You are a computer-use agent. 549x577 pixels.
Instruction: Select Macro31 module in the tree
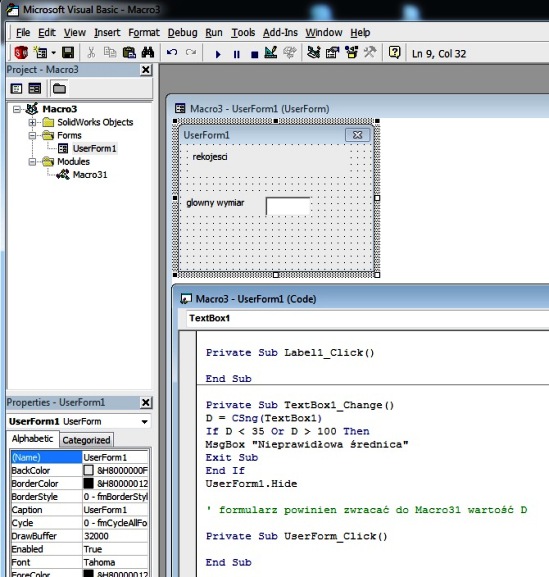(90, 175)
